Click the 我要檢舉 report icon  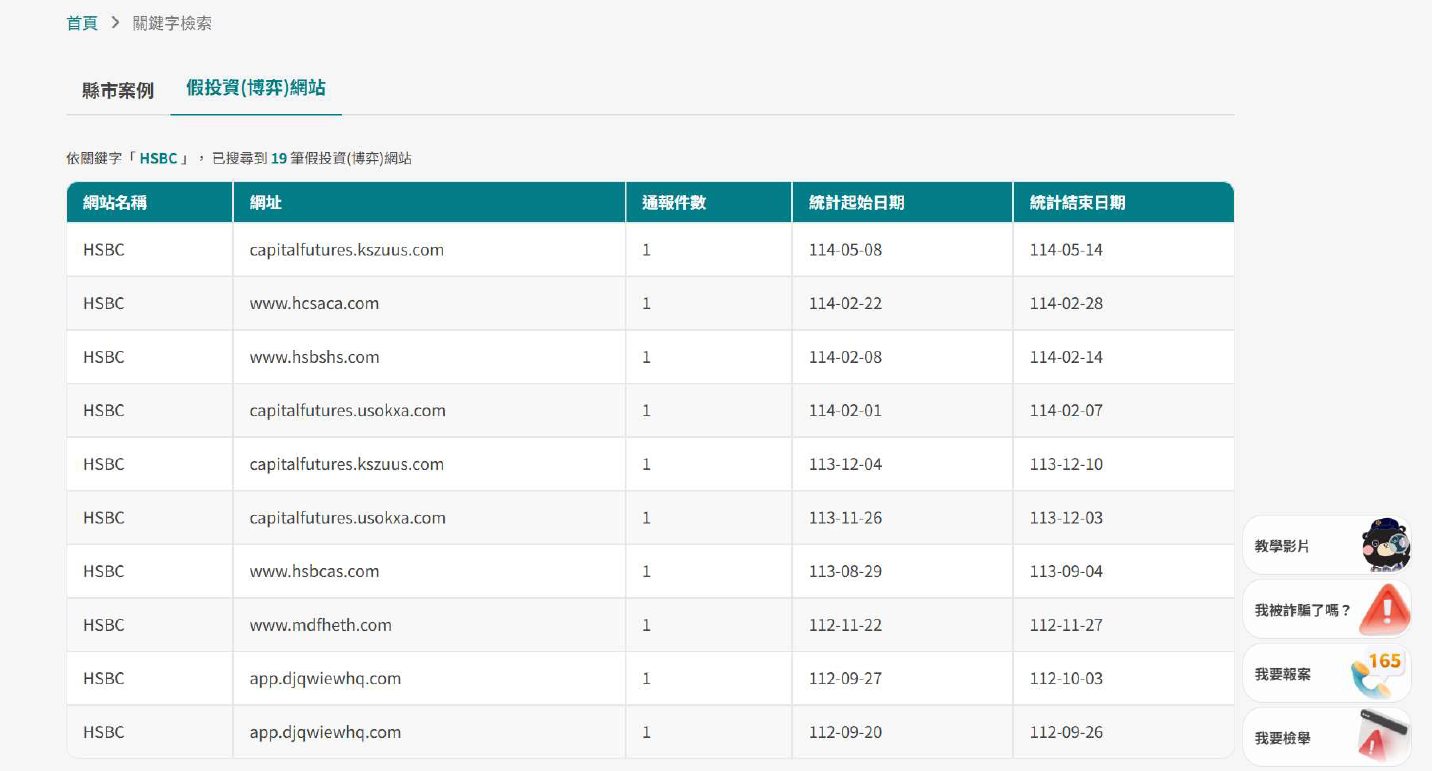1384,737
